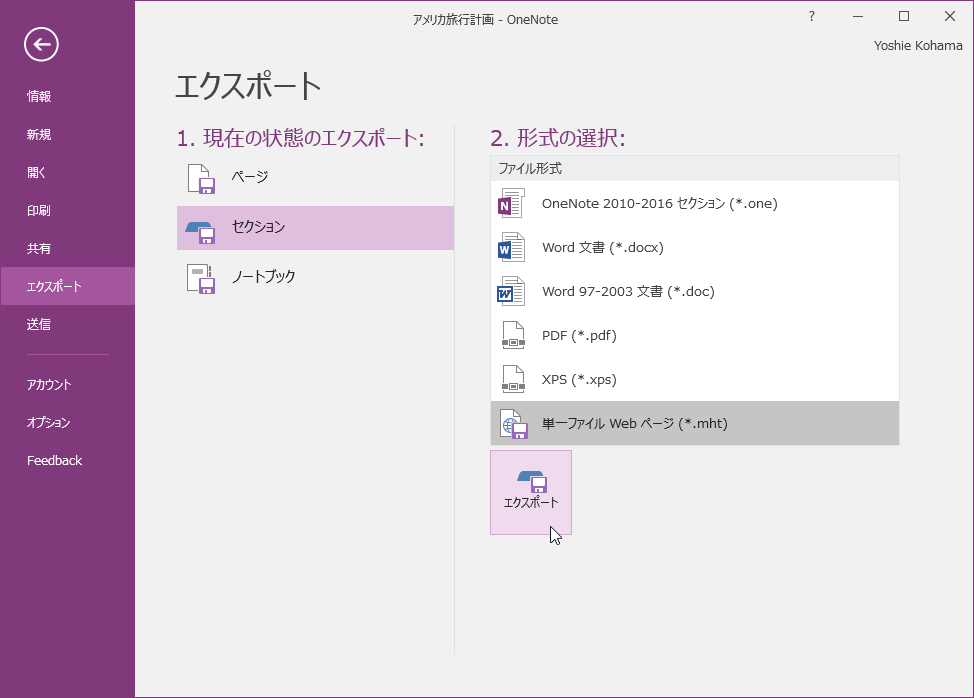Choose セクション as export scope
974x698 pixels.
pos(316,228)
